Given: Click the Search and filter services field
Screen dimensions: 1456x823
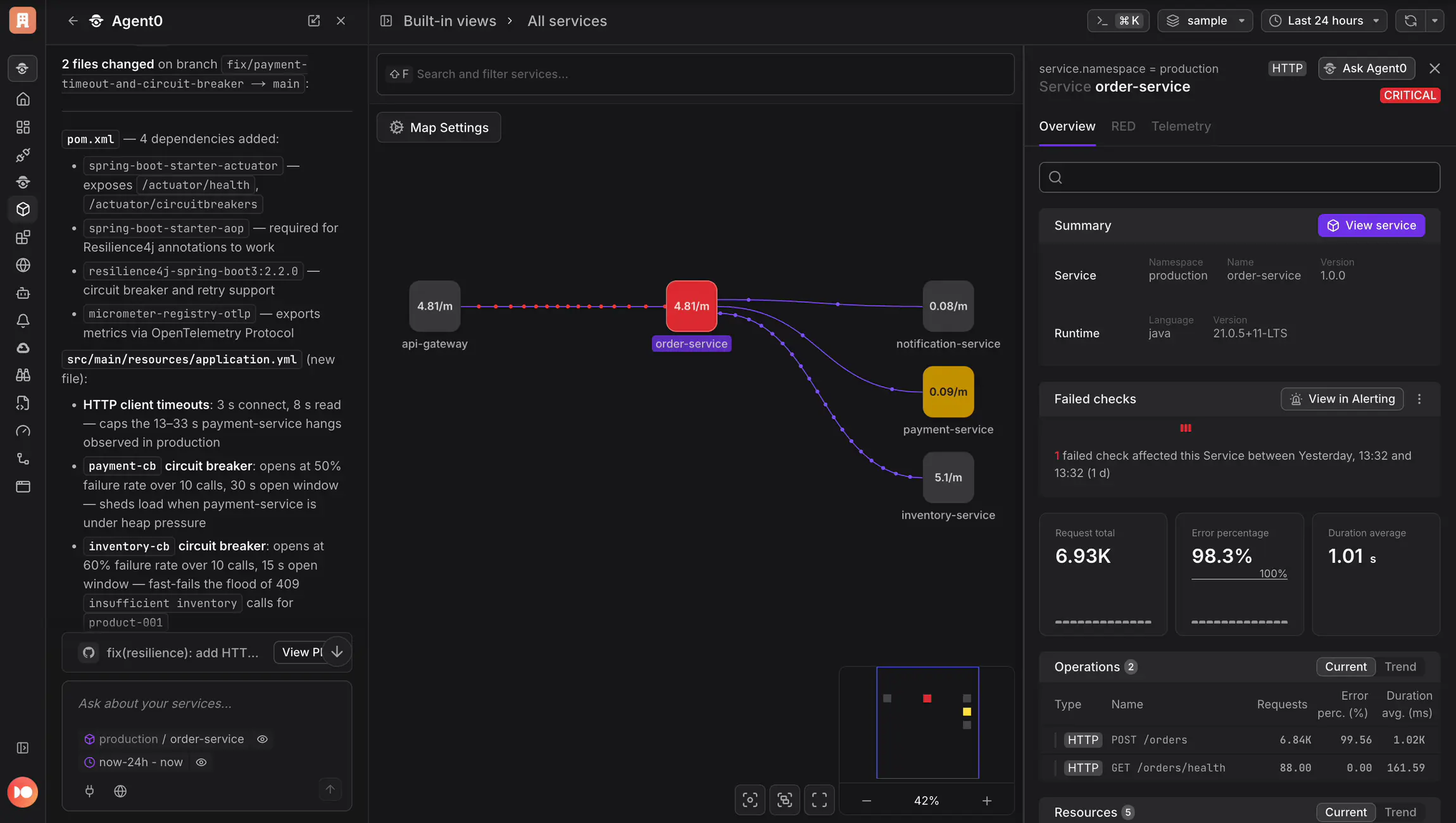Looking at the screenshot, I should 695,74.
